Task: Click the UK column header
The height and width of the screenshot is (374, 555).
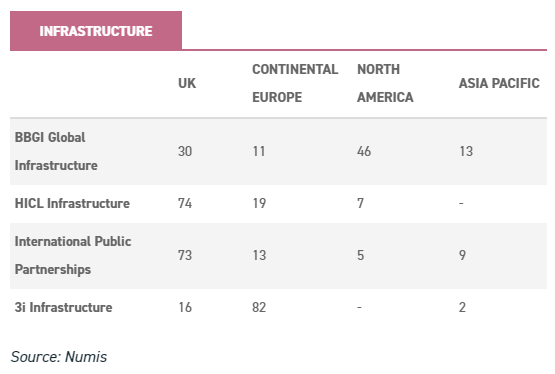Action: tap(187, 83)
